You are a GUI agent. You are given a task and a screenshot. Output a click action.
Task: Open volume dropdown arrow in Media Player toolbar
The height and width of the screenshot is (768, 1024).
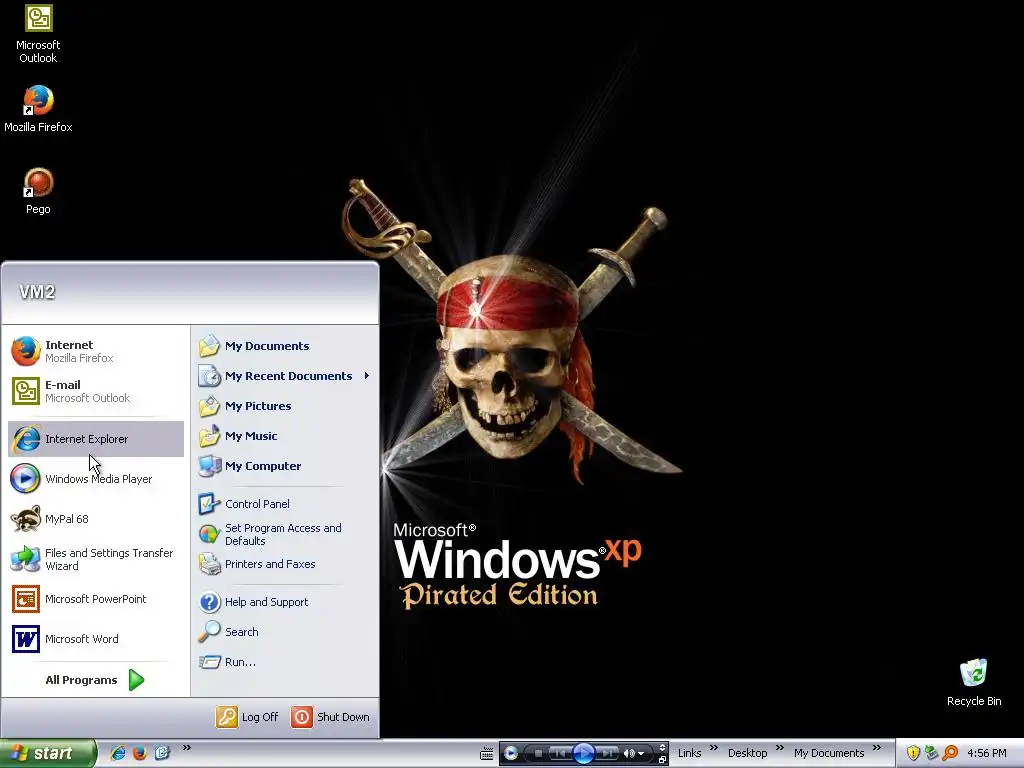tap(641, 754)
